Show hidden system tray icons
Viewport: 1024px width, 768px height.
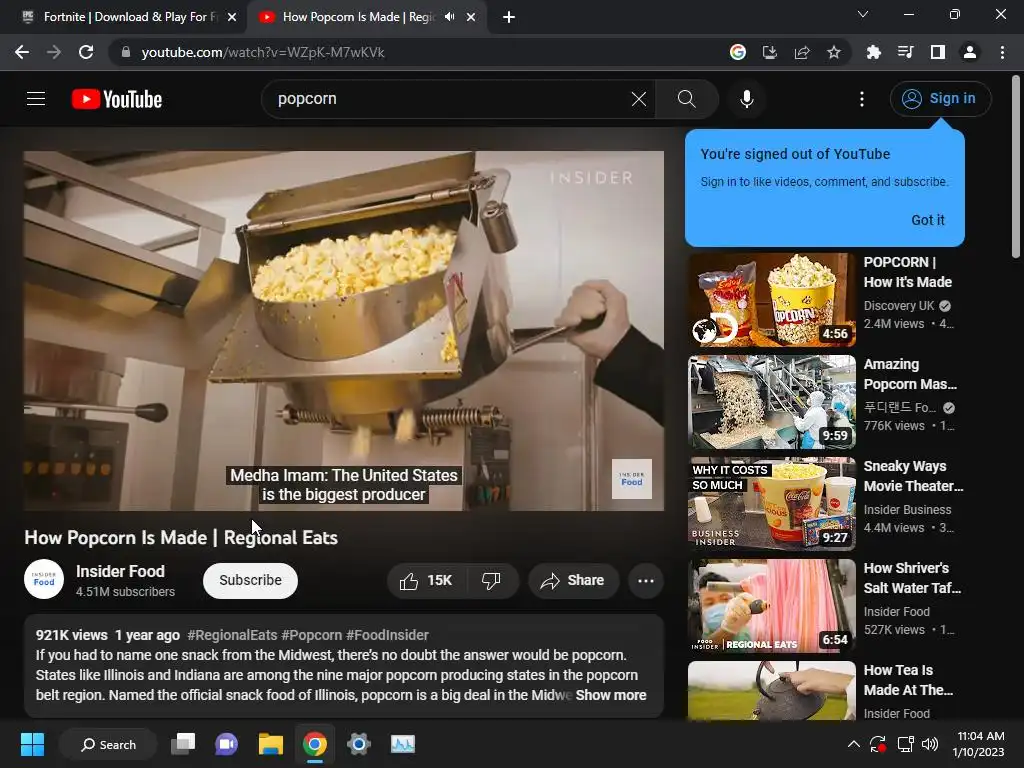pos(854,744)
